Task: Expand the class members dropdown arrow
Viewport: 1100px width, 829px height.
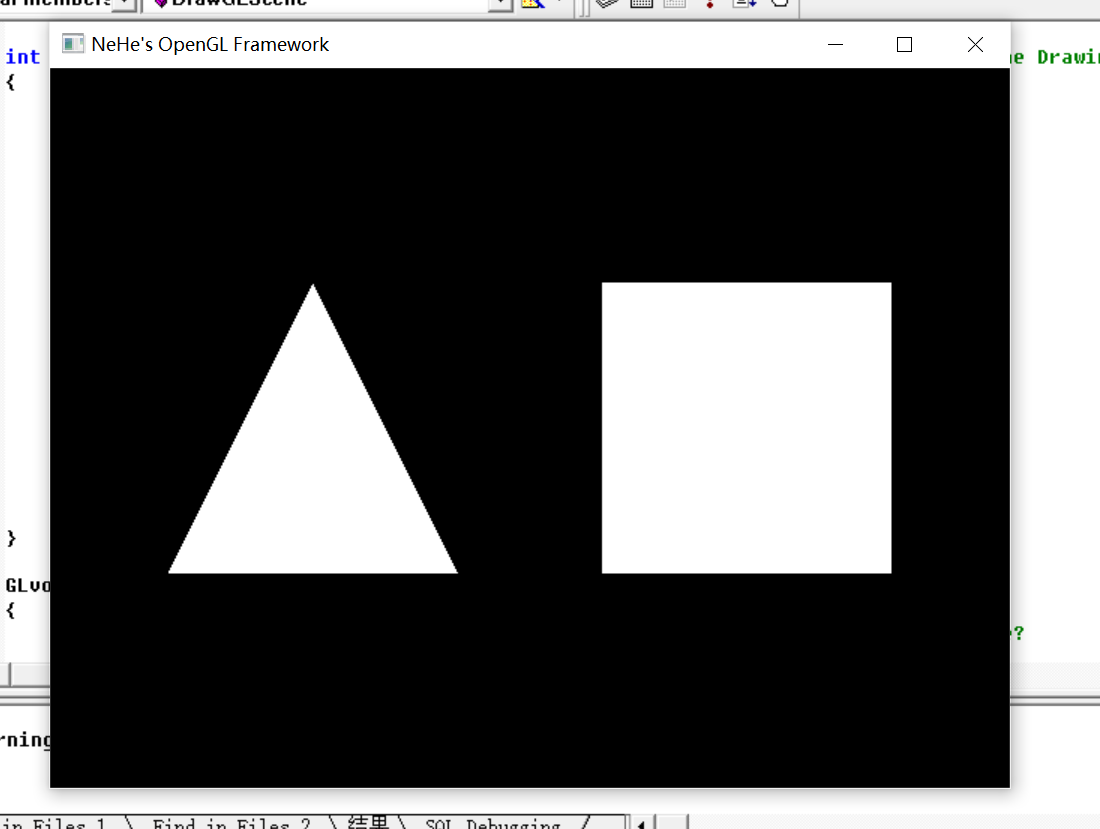Action: coord(124,4)
